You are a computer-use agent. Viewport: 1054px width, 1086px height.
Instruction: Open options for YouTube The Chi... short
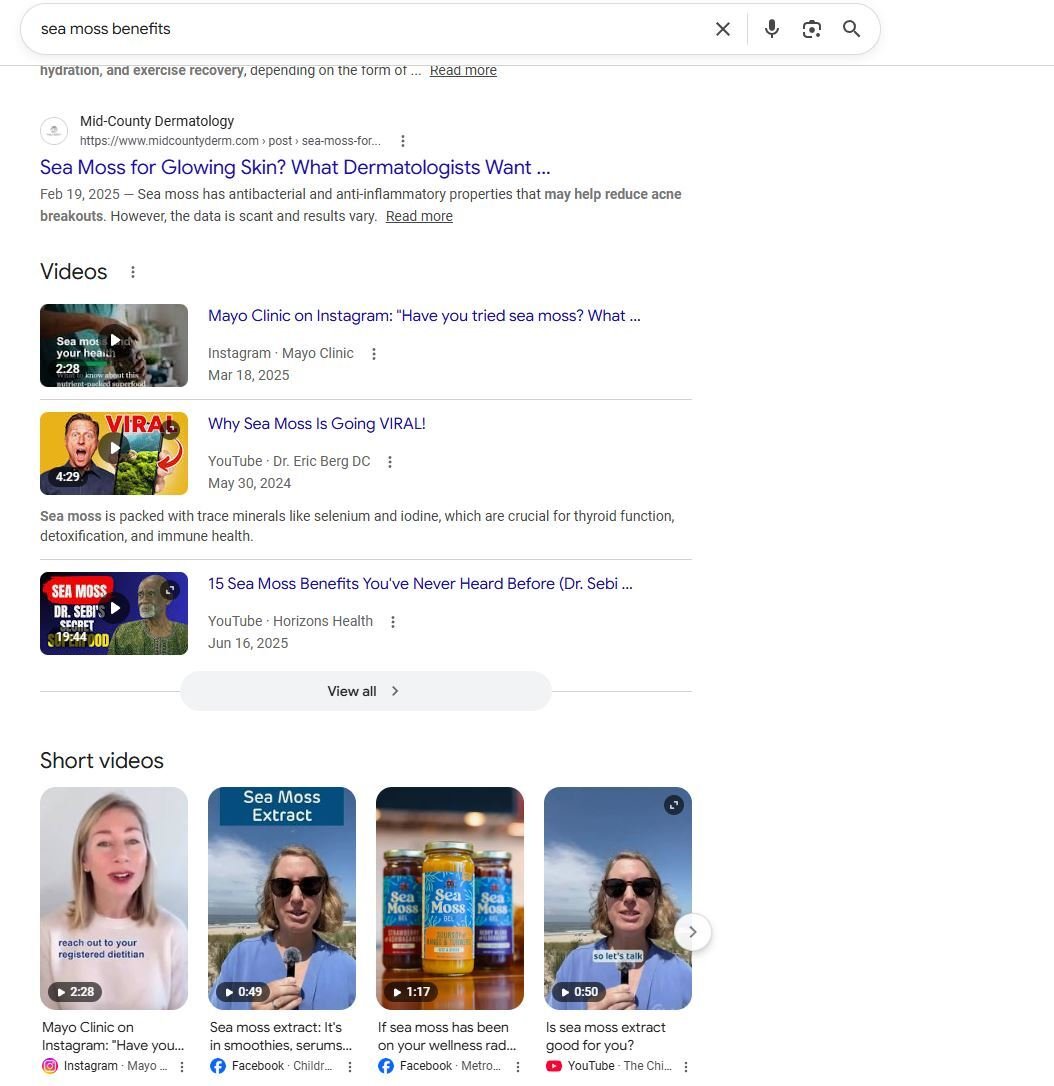[686, 1067]
